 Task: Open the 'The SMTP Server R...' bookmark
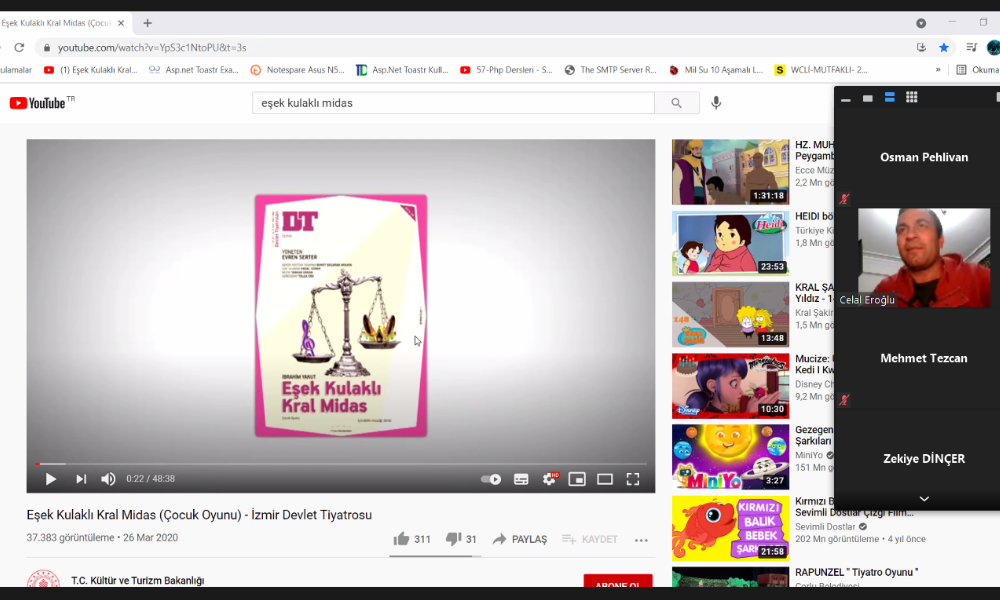610,70
